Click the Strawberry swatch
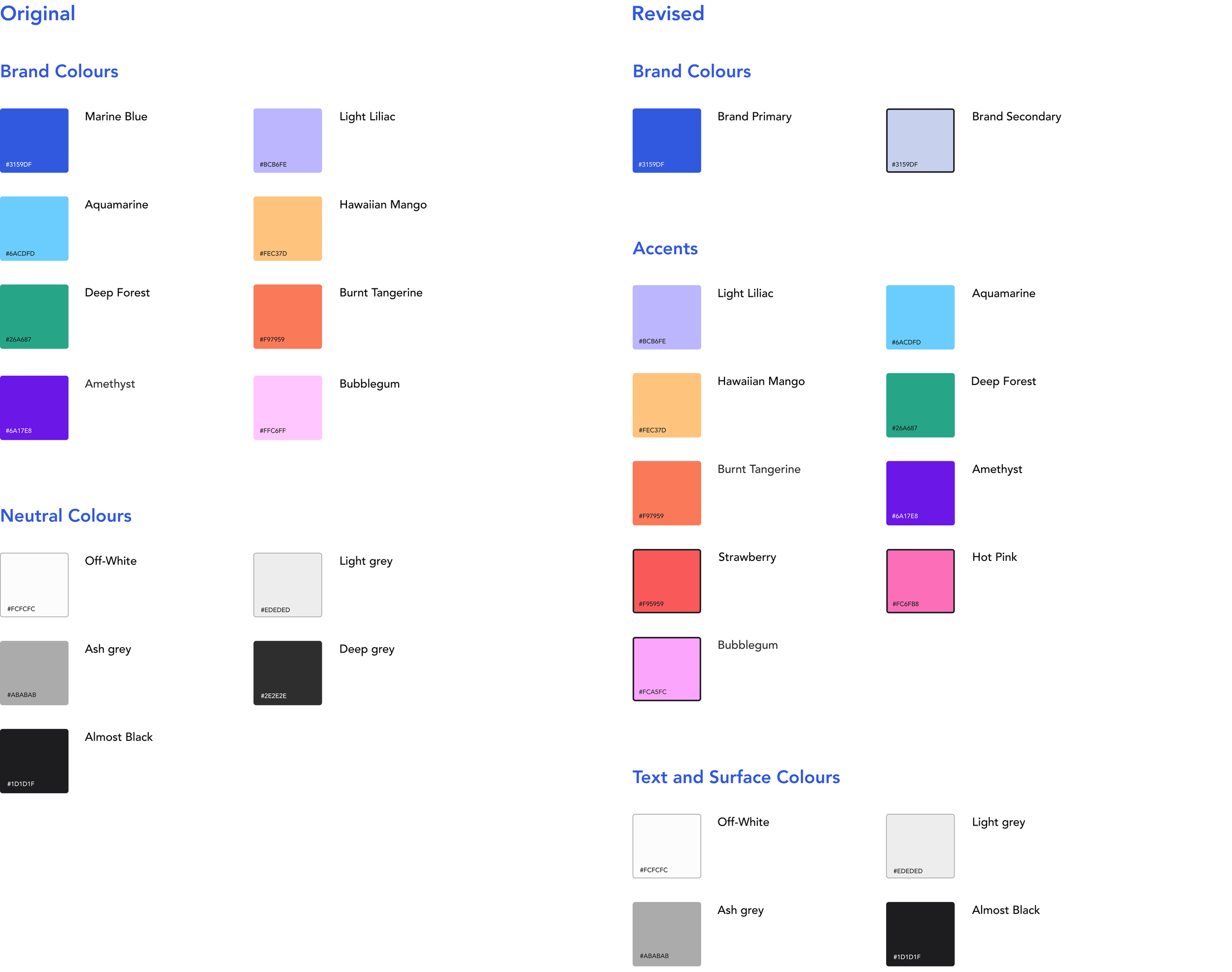 pyautogui.click(x=666, y=581)
